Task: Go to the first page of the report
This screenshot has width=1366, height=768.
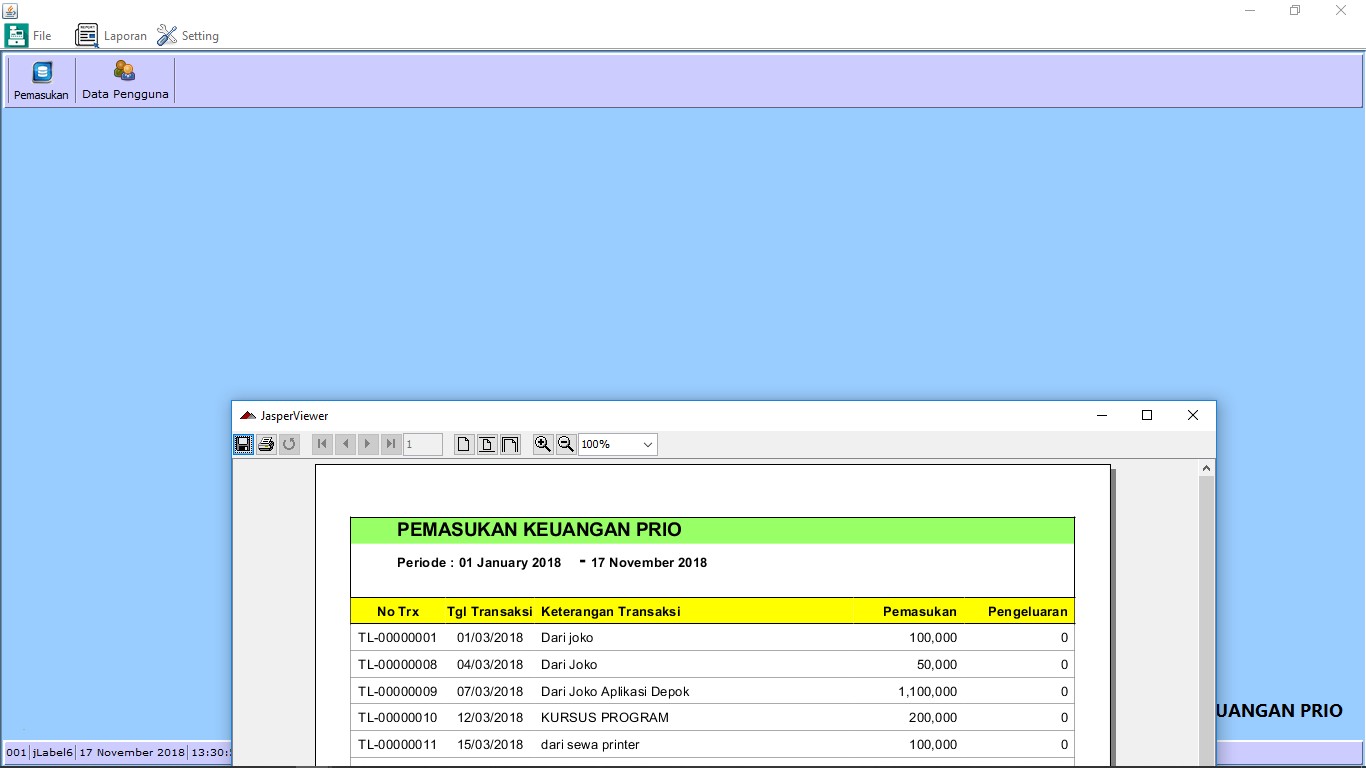Action: pyautogui.click(x=321, y=444)
